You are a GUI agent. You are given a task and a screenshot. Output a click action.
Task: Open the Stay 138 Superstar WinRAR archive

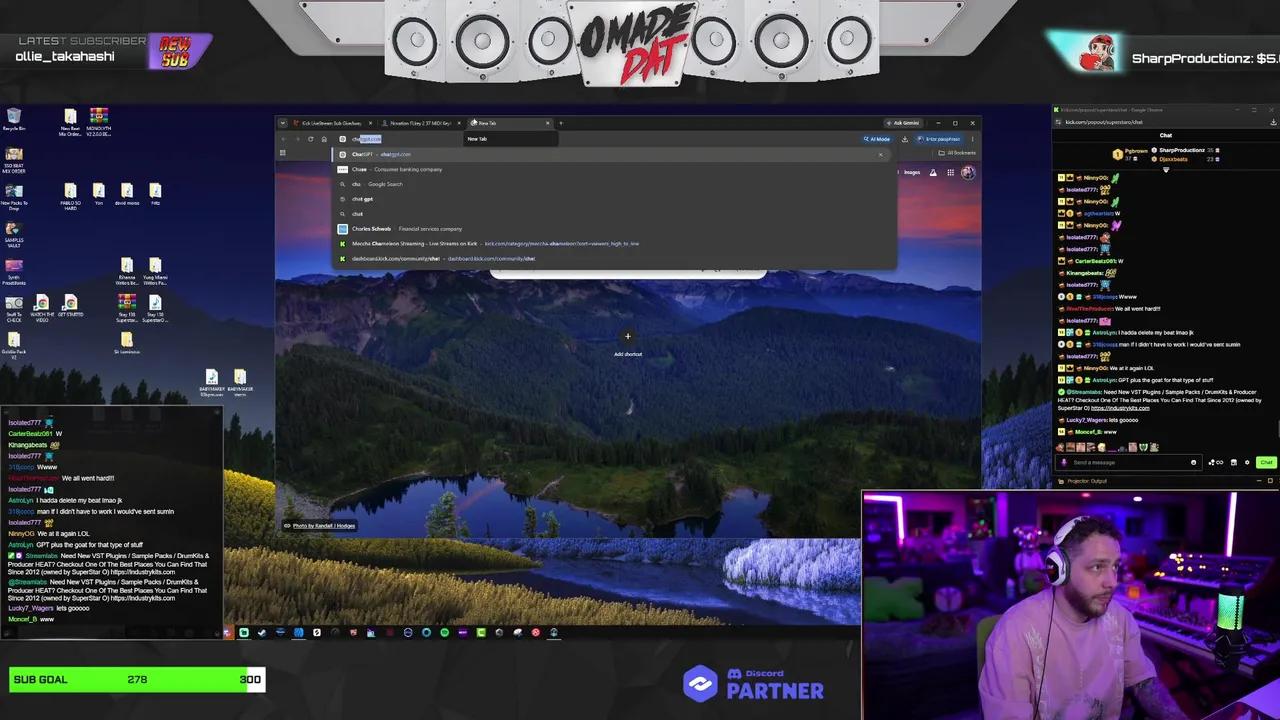127,308
